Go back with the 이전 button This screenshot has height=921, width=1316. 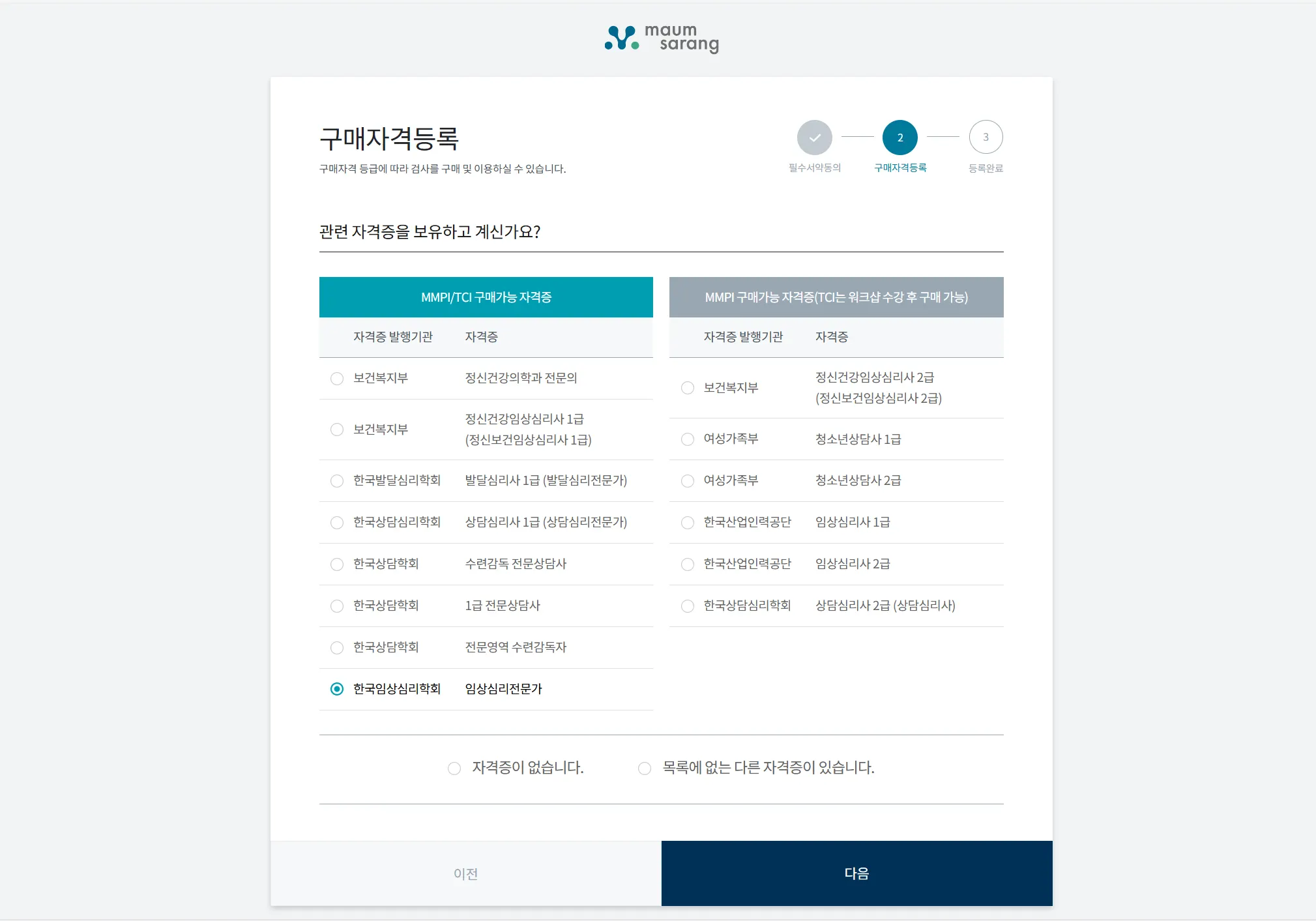pyautogui.click(x=465, y=873)
